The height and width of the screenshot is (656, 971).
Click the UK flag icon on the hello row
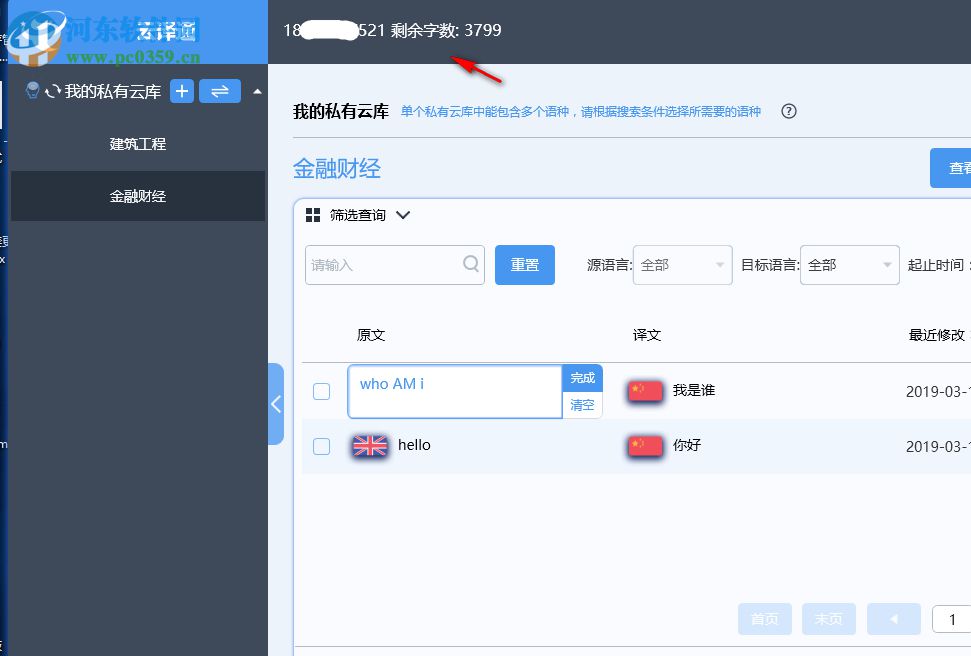(x=369, y=446)
